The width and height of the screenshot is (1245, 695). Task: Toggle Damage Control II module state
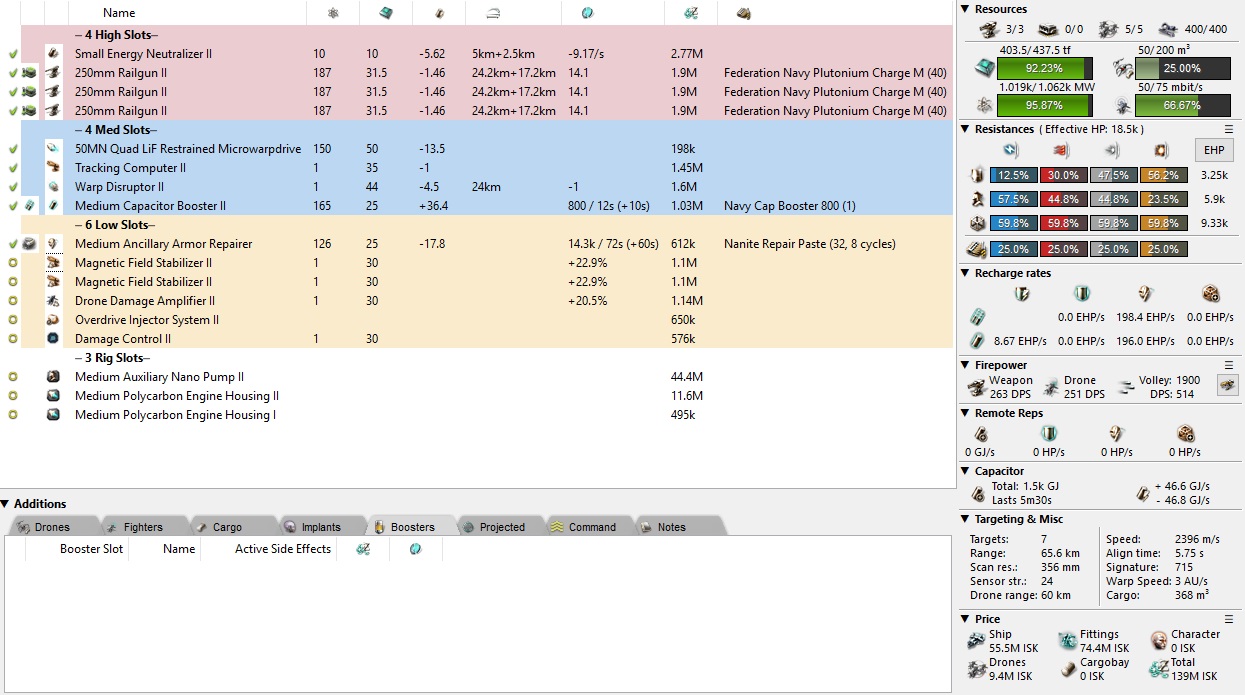pos(12,339)
